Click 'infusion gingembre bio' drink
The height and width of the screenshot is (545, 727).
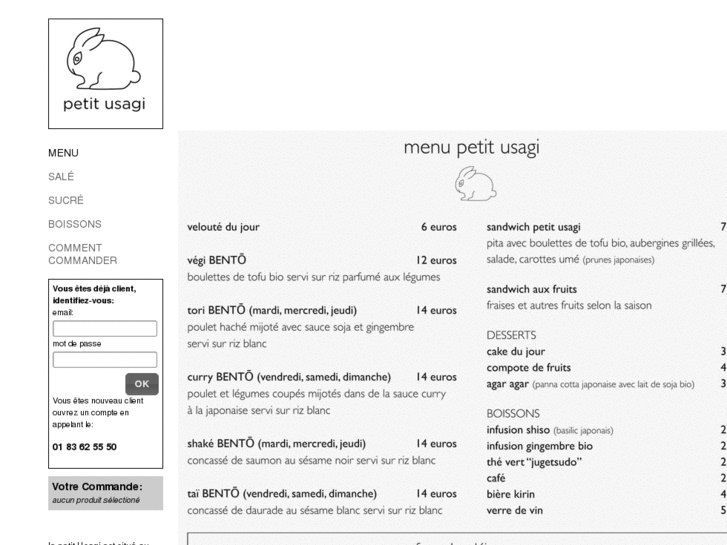539,446
